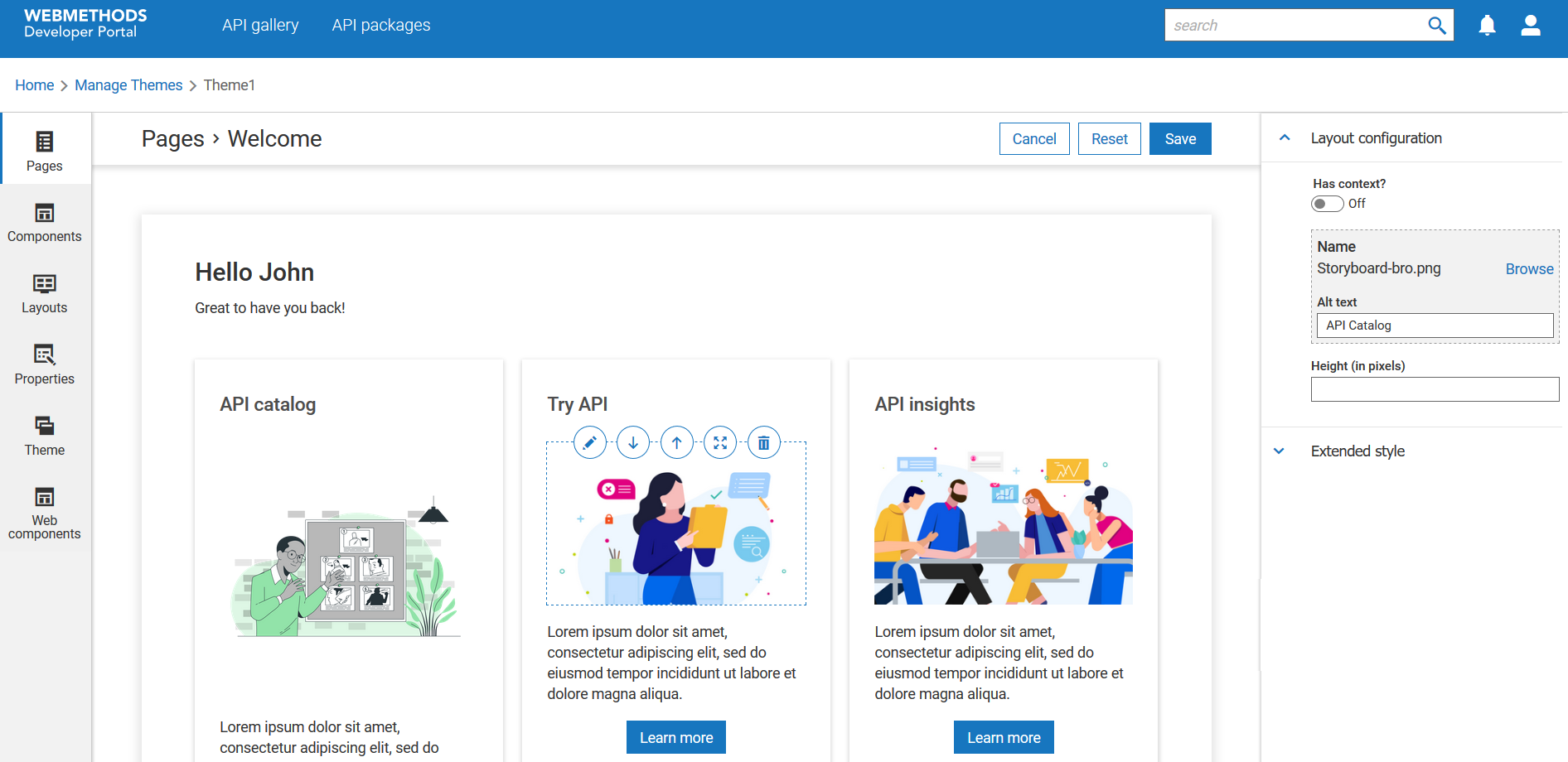Go to Home breadcrumb link
The height and width of the screenshot is (762, 1568).
point(34,85)
